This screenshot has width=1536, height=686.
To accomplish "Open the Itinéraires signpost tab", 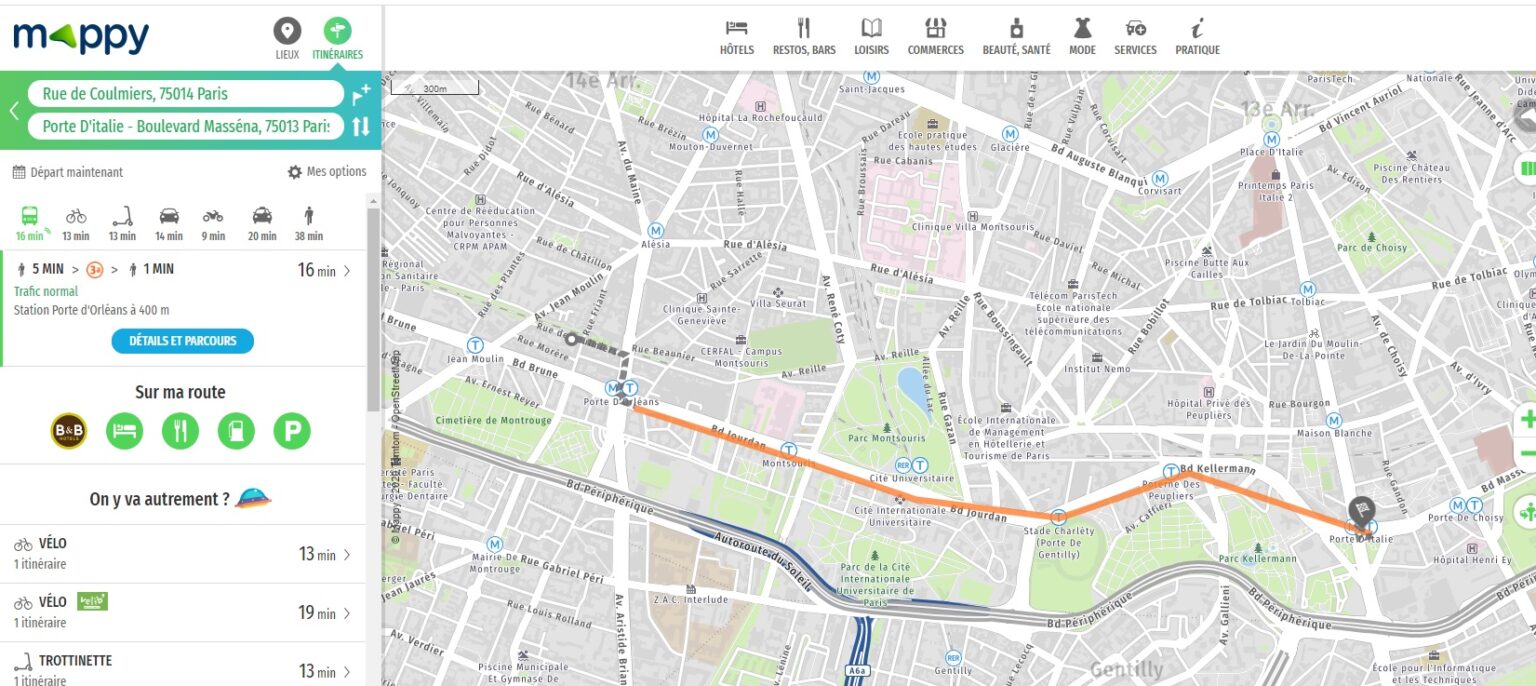I will click(x=337, y=39).
